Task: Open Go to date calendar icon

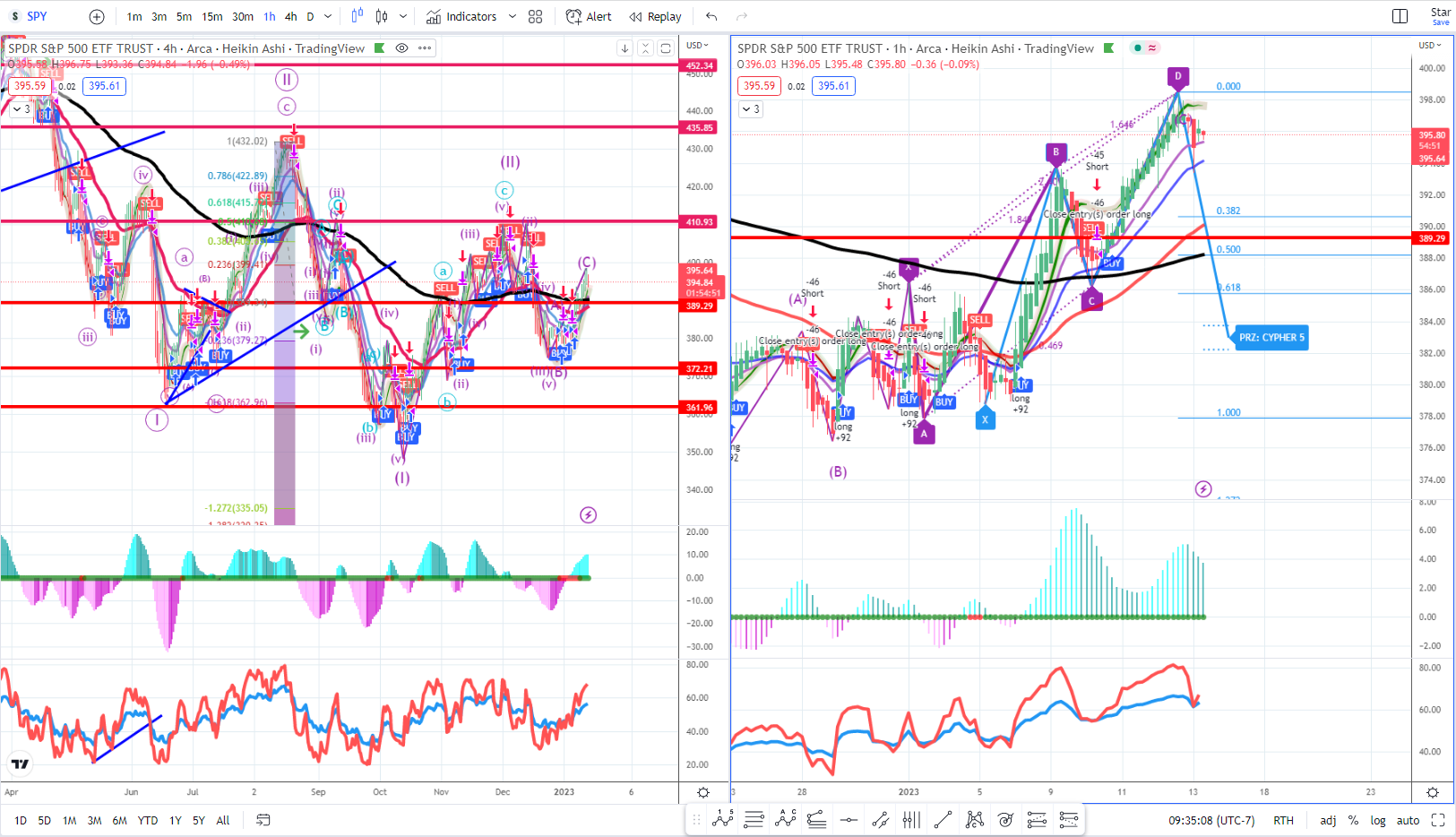Action: coord(263,820)
